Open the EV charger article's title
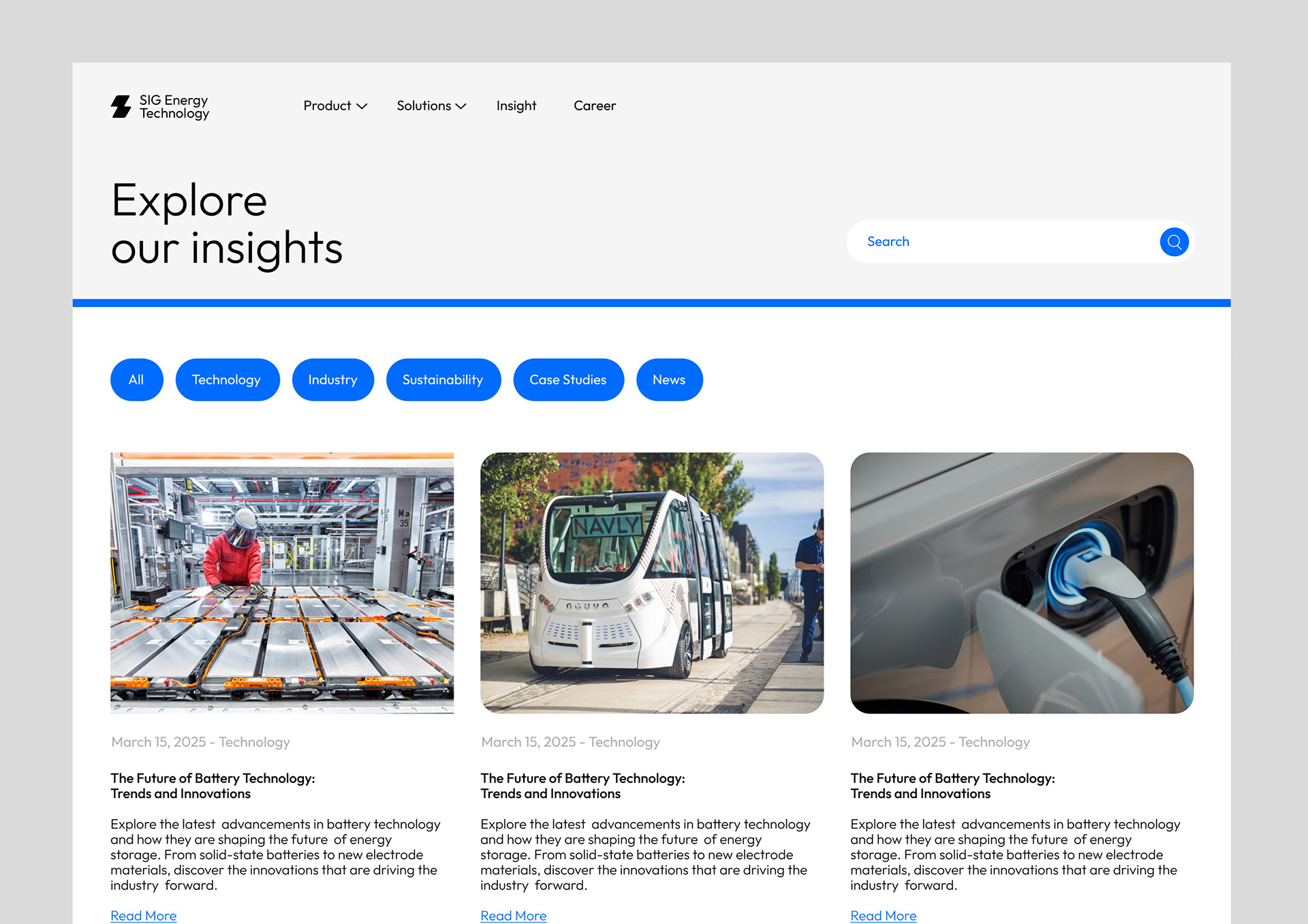This screenshot has height=924, width=1308. pyautogui.click(x=952, y=786)
